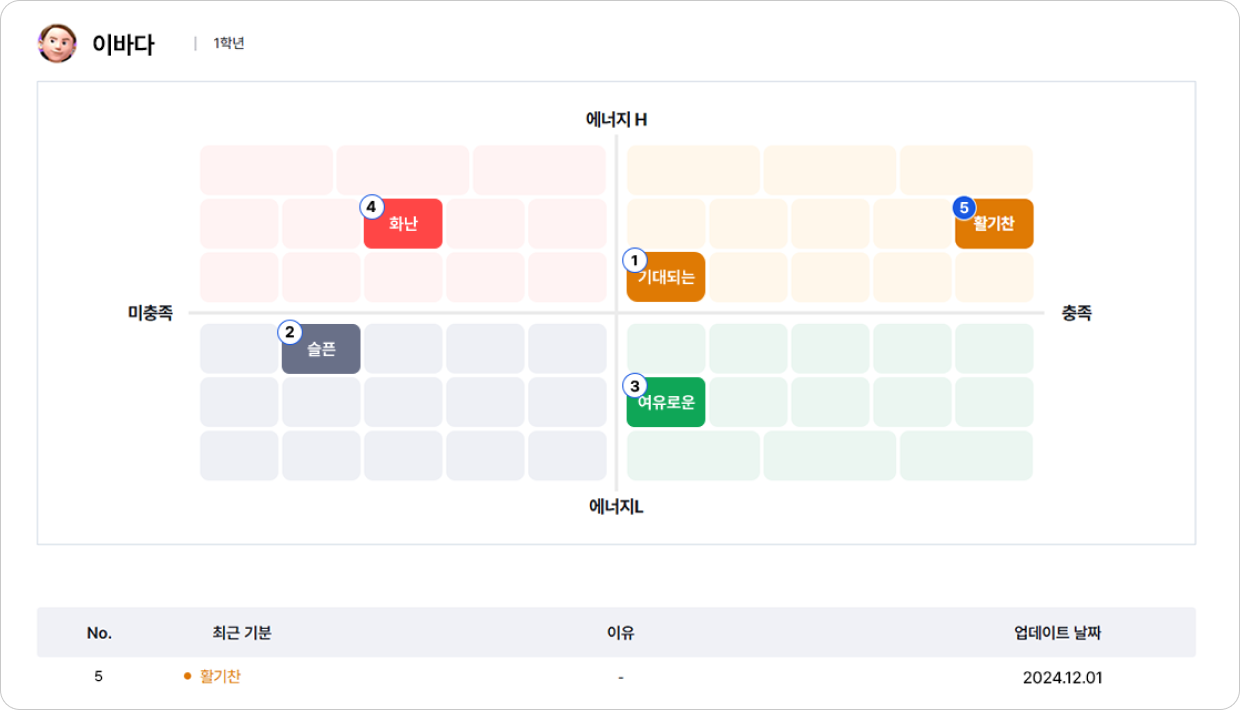The image size is (1240, 710).
Task: Click the 업데이트 날짜 column header
Action: click(1058, 633)
